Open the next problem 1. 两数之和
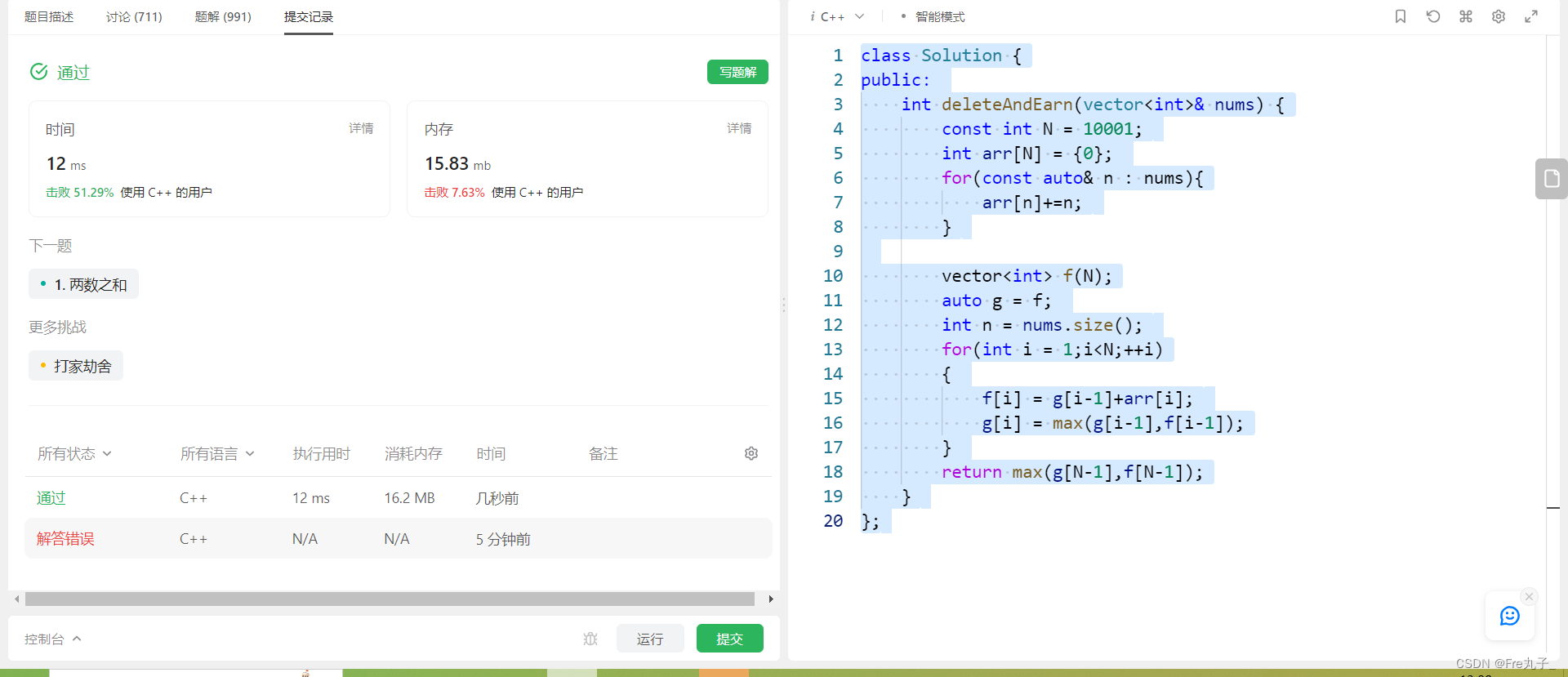 click(x=83, y=284)
